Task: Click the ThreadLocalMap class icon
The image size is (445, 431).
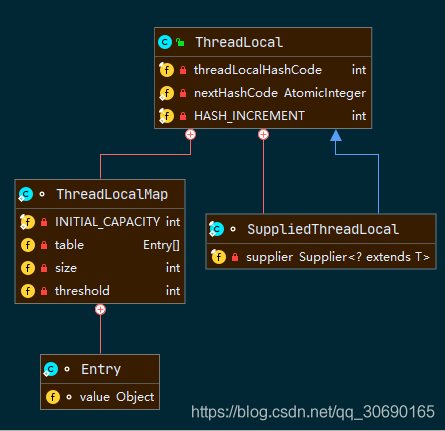Action: coord(25,194)
